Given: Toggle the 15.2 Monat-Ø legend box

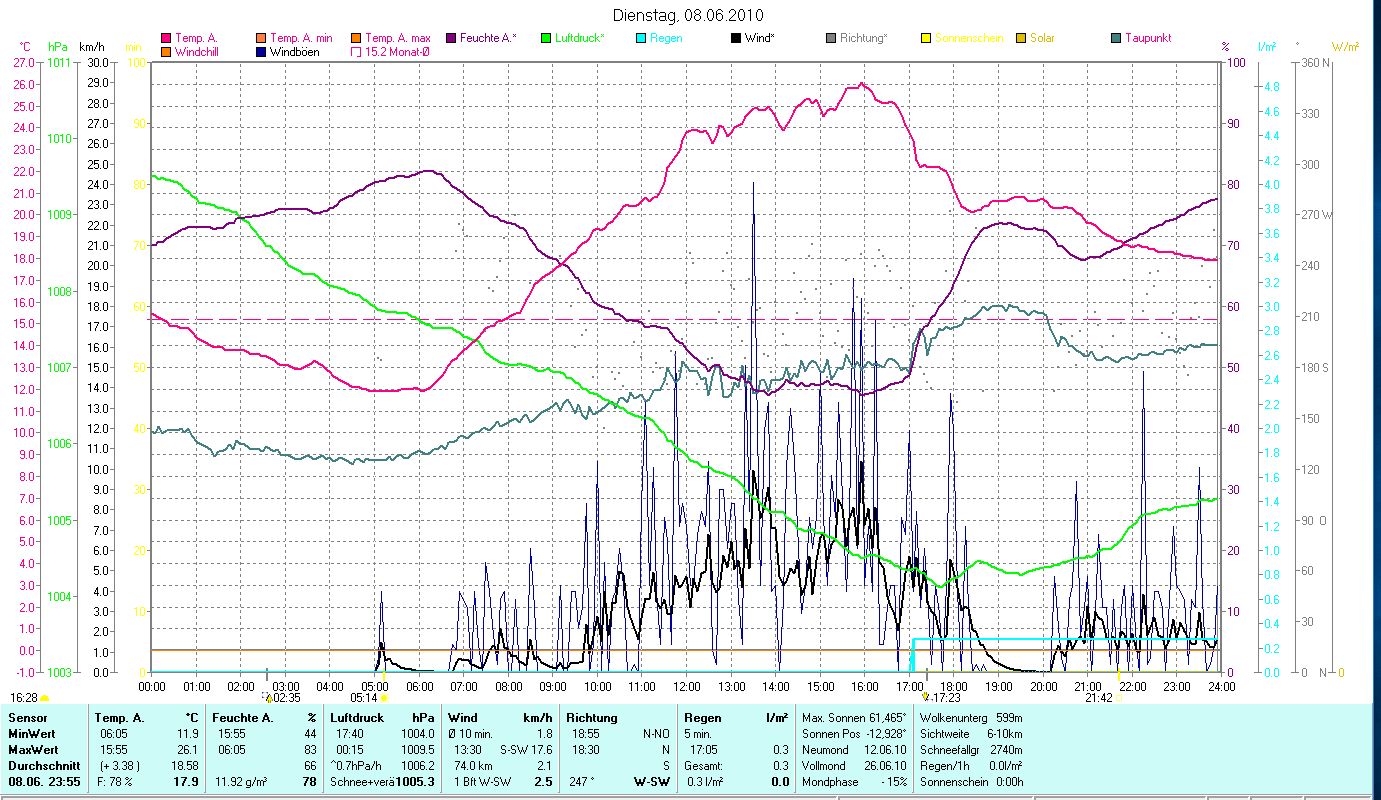Looking at the screenshot, I should pyautogui.click(x=356, y=51).
